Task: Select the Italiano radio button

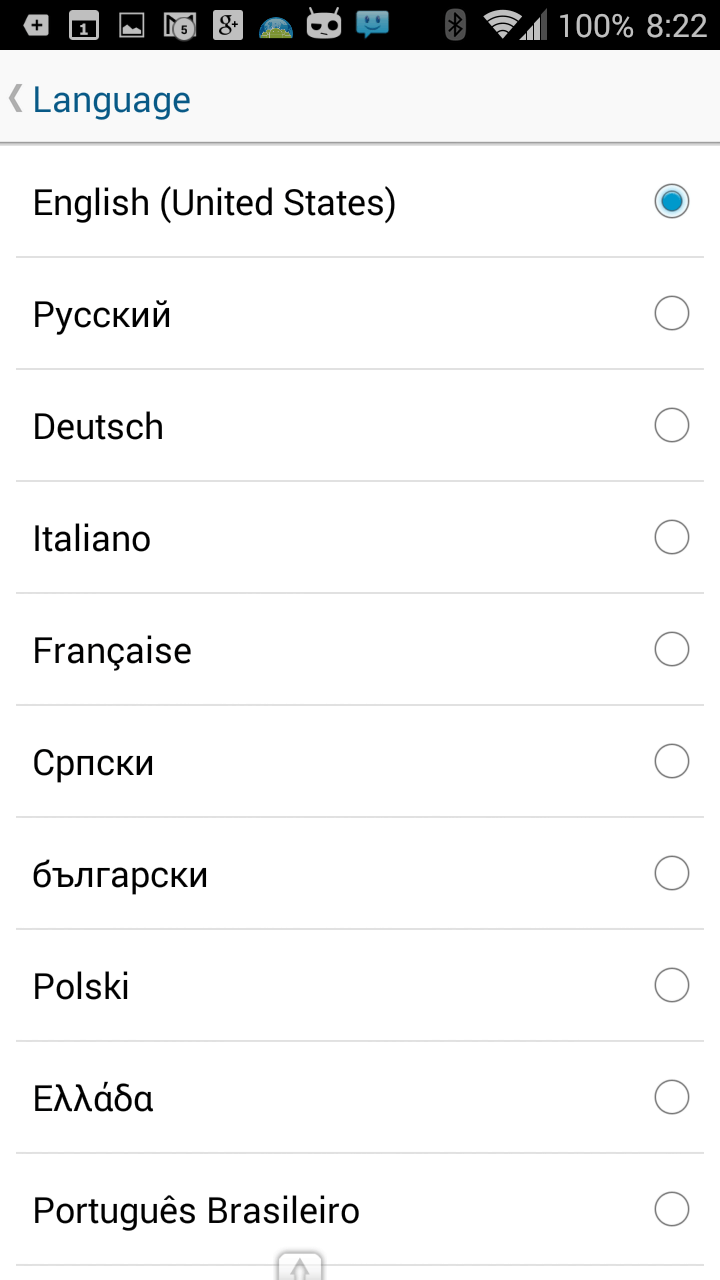Action: coord(671,538)
